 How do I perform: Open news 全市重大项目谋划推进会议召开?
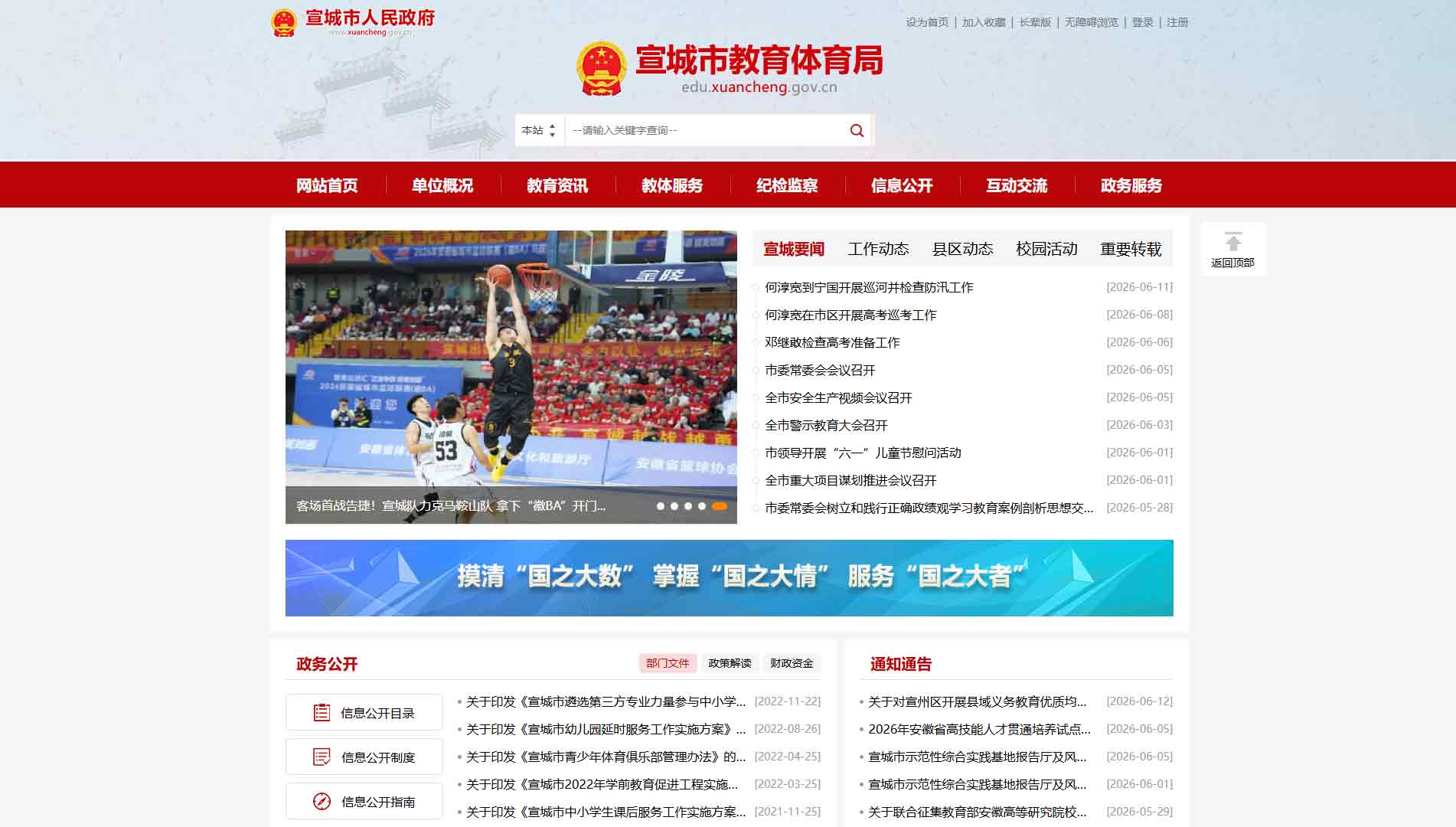(850, 480)
